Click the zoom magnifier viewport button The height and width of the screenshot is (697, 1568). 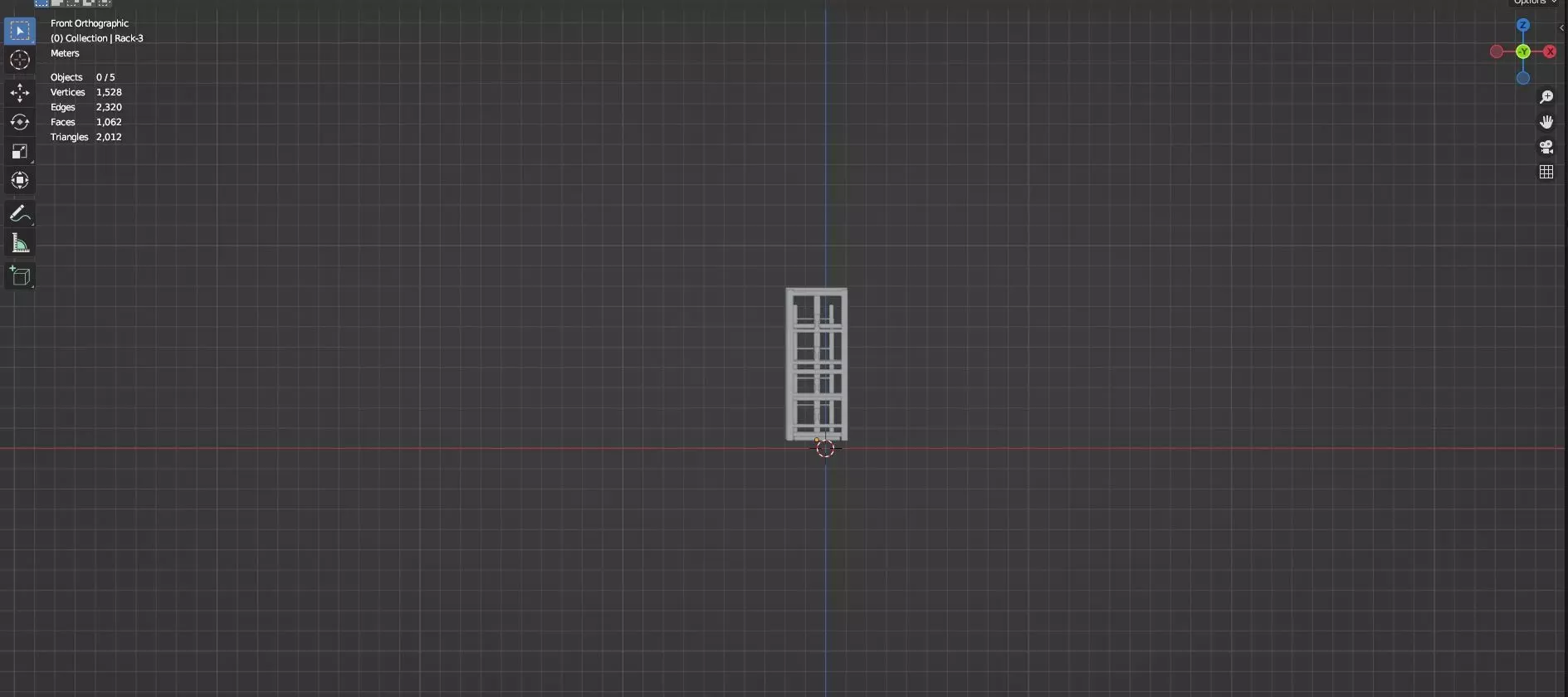click(1546, 97)
